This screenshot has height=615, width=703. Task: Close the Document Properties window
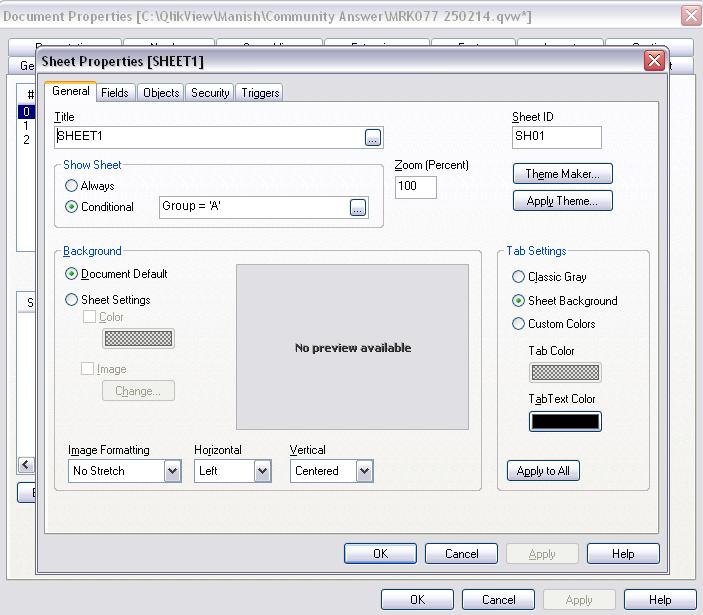(691, 16)
